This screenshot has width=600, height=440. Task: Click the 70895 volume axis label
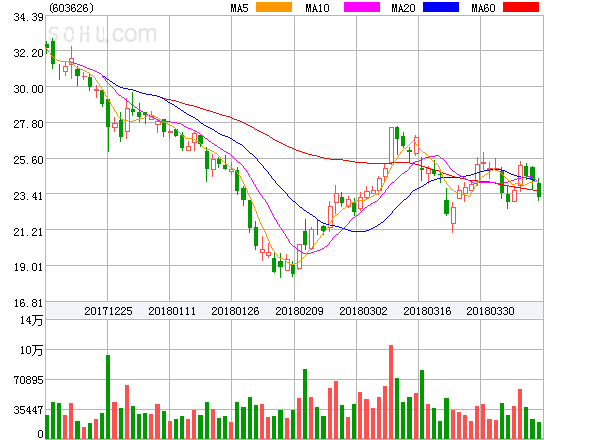[28, 380]
